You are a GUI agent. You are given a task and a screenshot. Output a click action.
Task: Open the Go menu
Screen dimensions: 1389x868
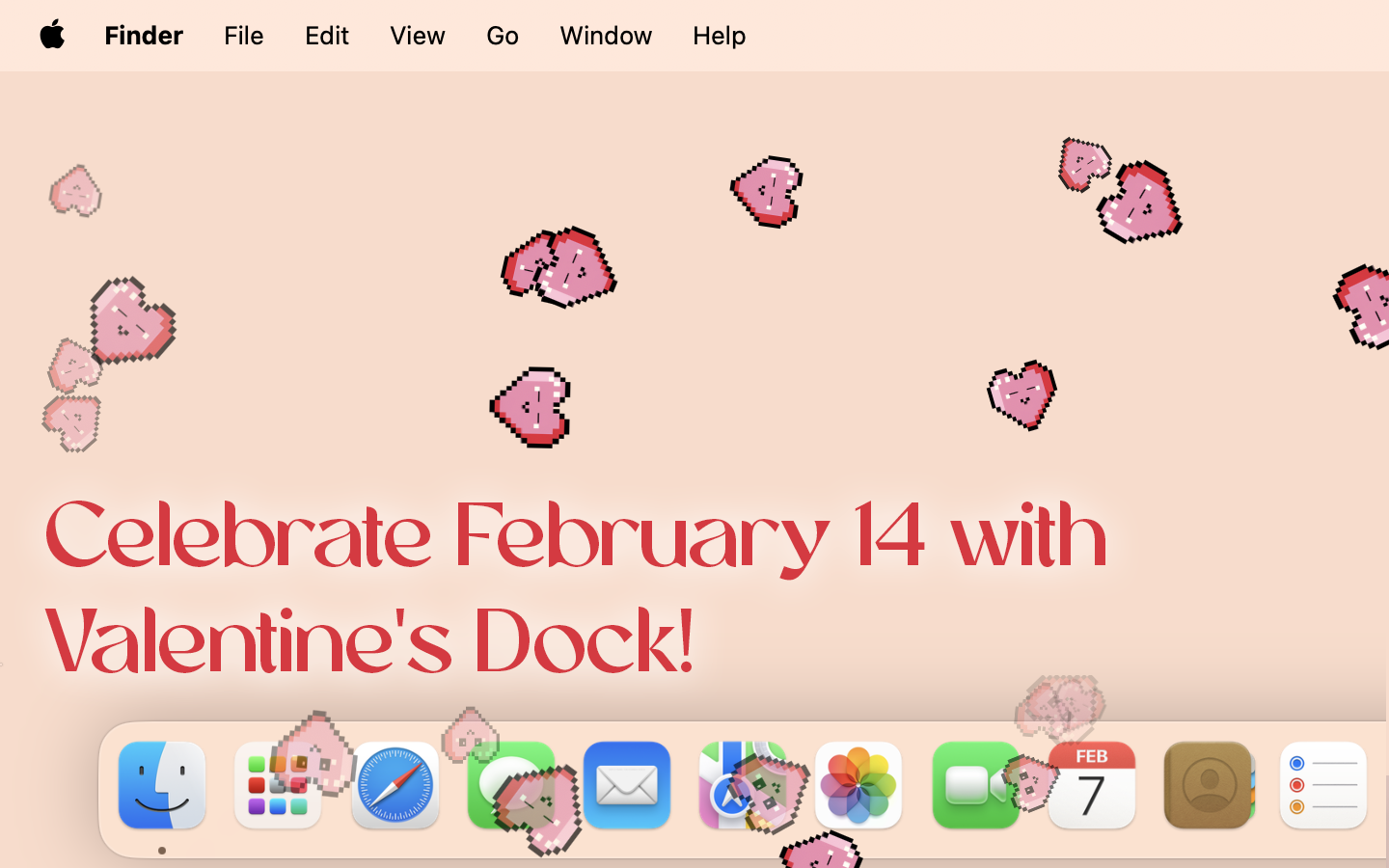(x=502, y=36)
